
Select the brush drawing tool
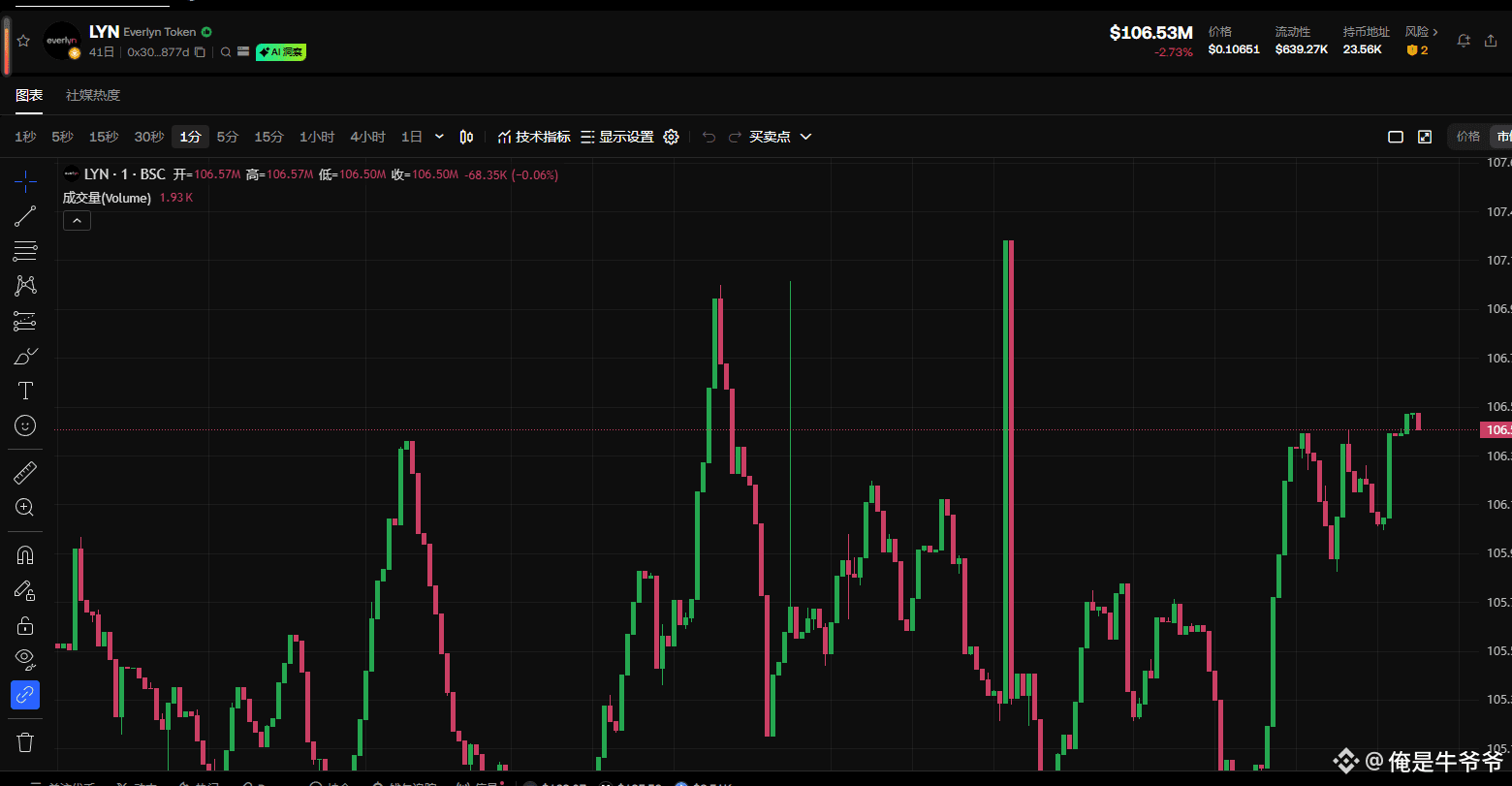[x=24, y=355]
